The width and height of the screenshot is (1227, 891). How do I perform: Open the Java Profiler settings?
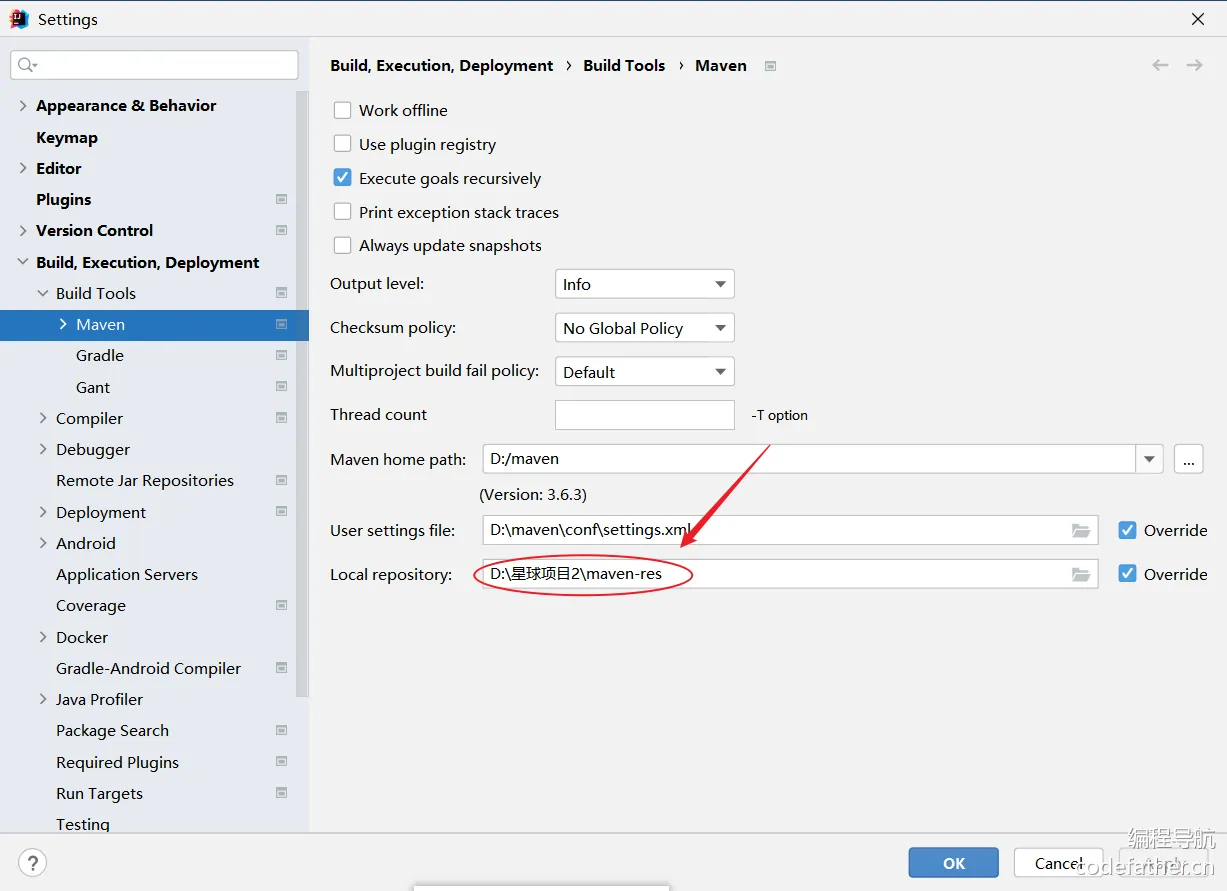99,700
